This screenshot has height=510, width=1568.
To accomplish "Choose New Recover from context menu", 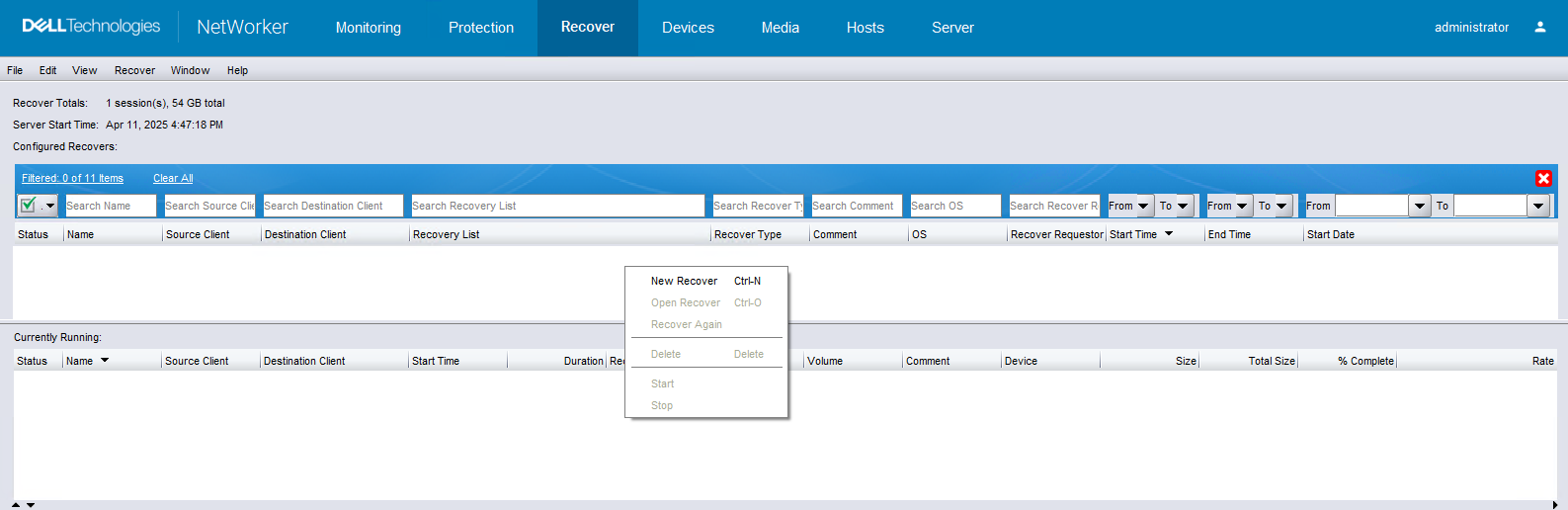I will [705, 281].
